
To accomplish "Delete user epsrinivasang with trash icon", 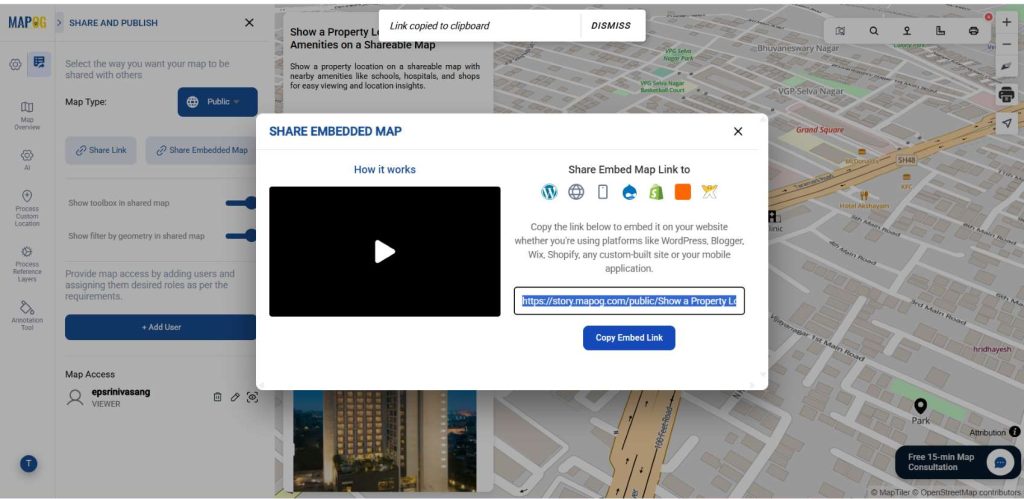I will 217,397.
